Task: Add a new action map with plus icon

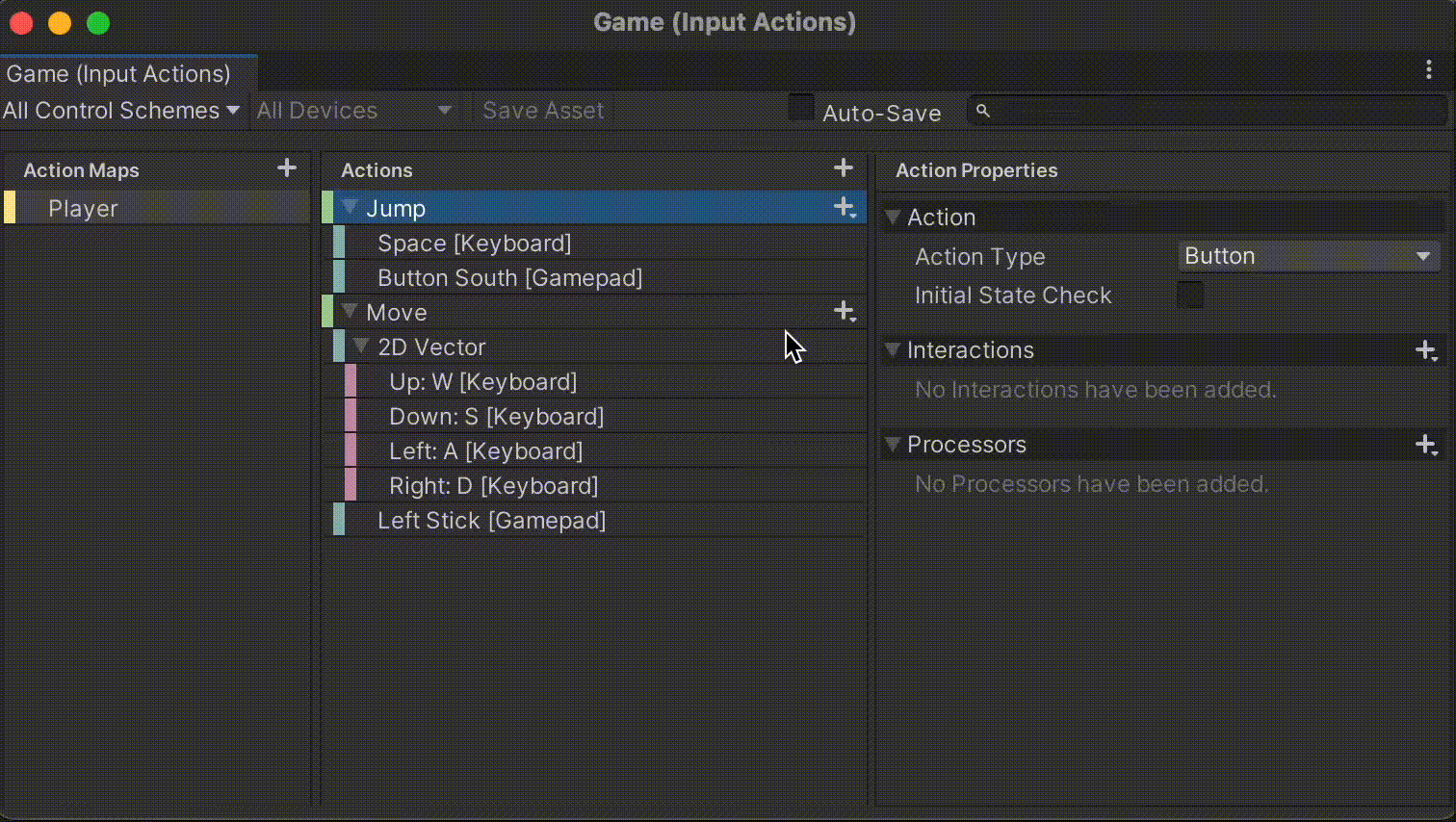Action: 287,168
